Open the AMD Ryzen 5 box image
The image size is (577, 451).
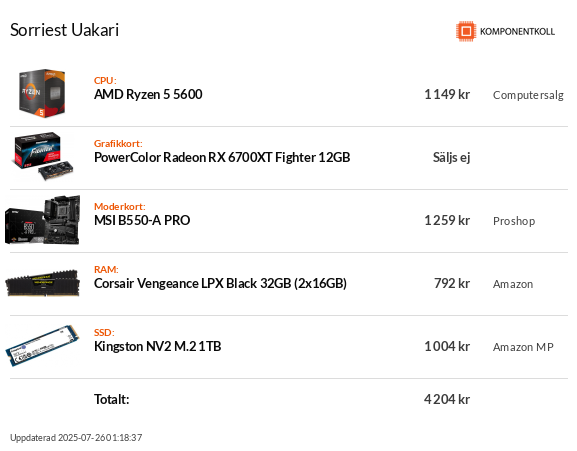(42, 93)
